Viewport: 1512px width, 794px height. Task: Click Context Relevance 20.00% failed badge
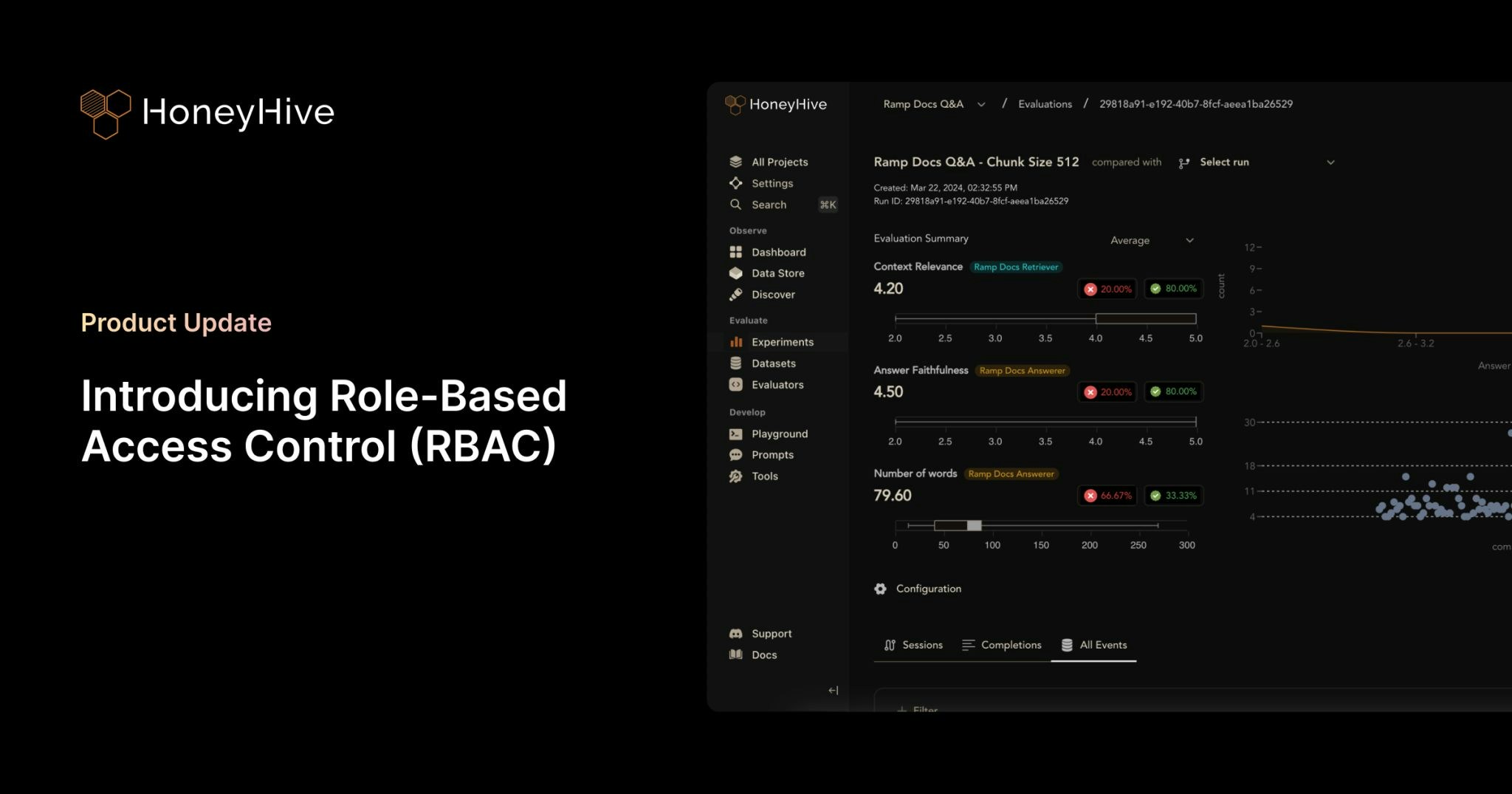point(1108,289)
